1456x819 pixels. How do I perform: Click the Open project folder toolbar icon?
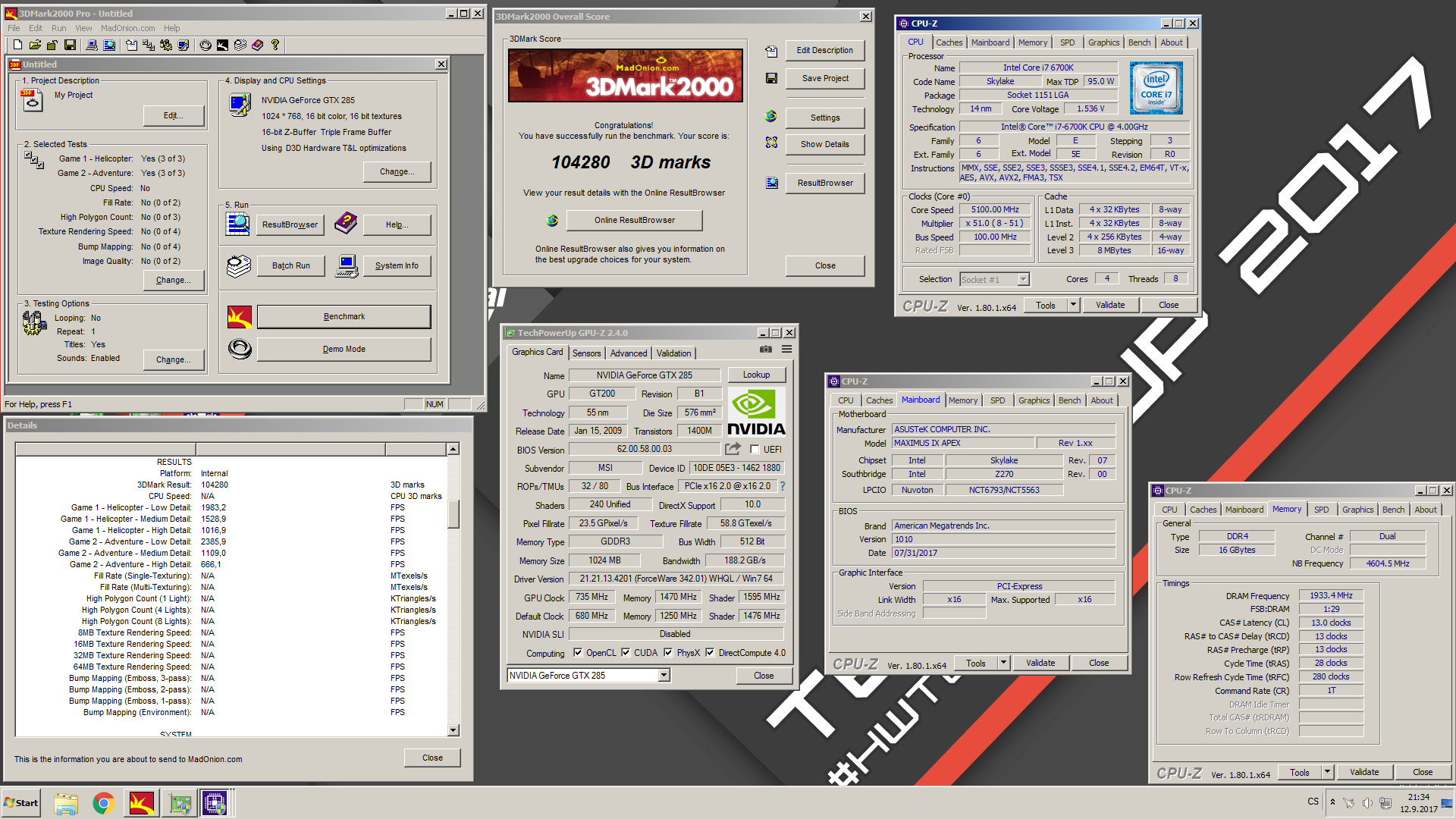coord(35,45)
